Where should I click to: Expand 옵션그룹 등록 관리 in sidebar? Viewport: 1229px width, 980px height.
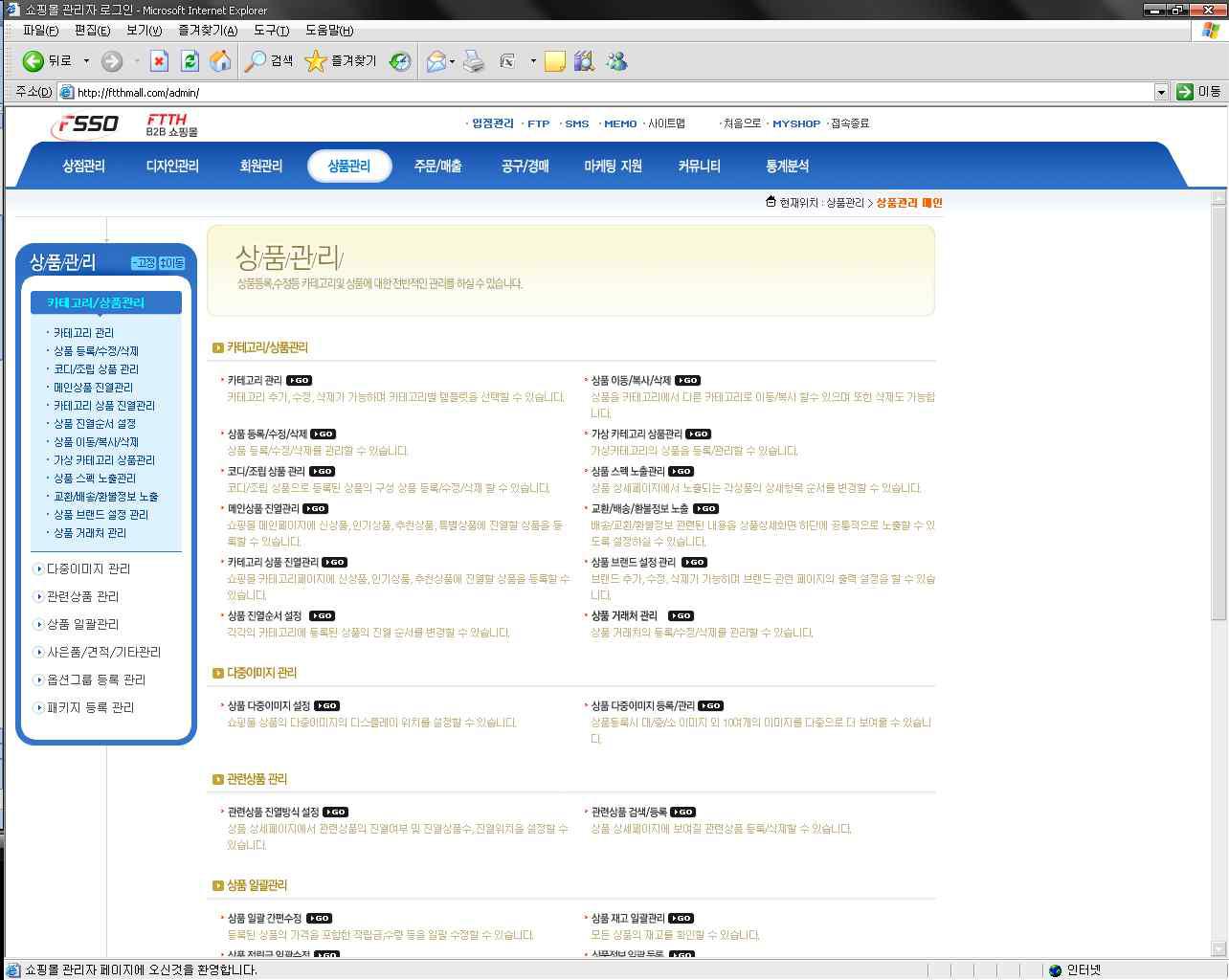click(x=96, y=680)
